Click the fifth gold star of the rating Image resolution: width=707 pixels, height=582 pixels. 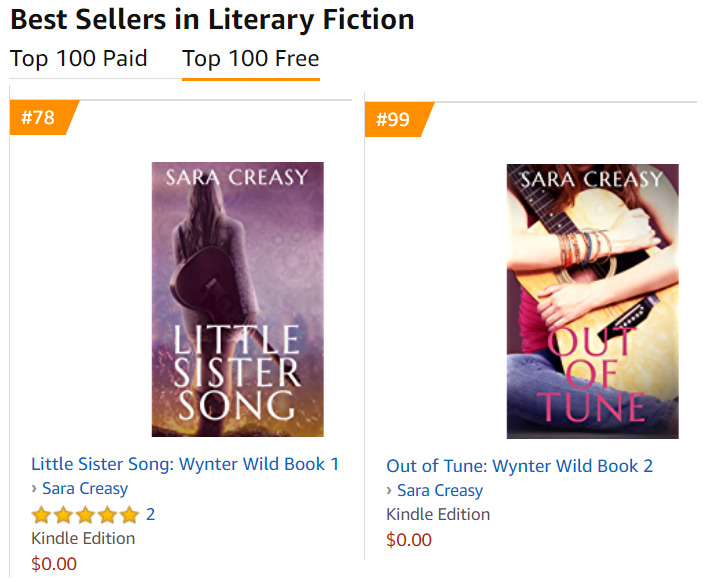pyautogui.click(x=129, y=516)
